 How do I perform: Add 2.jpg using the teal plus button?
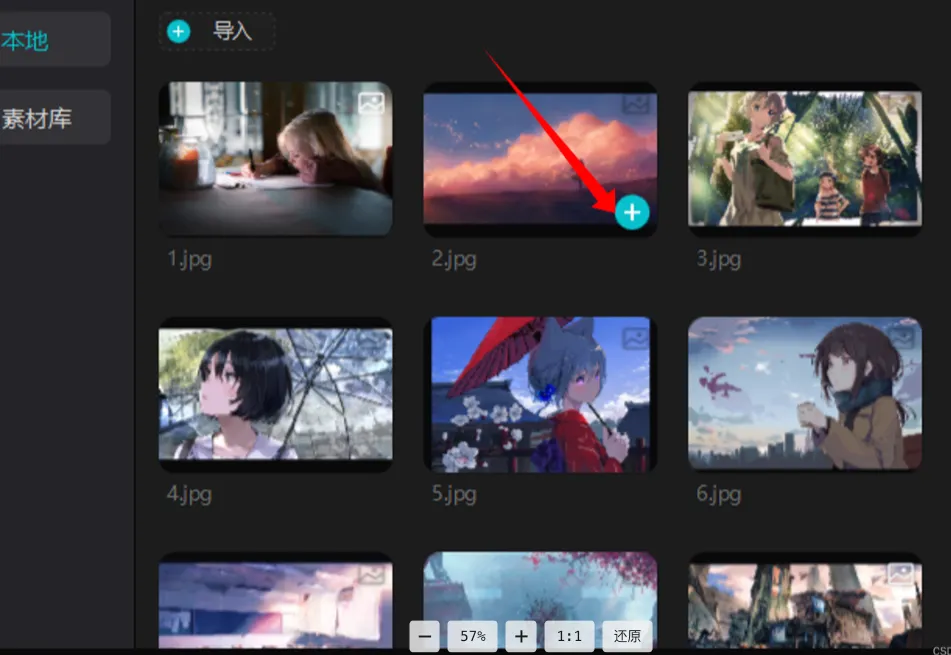tap(632, 212)
